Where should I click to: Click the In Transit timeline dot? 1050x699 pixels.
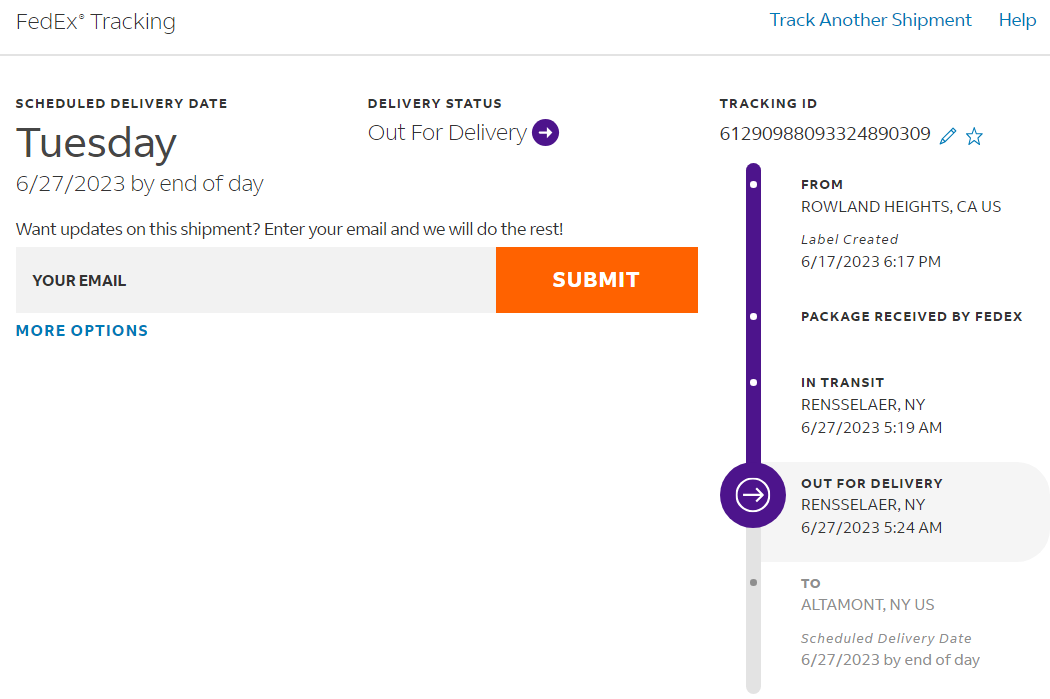[x=753, y=382]
